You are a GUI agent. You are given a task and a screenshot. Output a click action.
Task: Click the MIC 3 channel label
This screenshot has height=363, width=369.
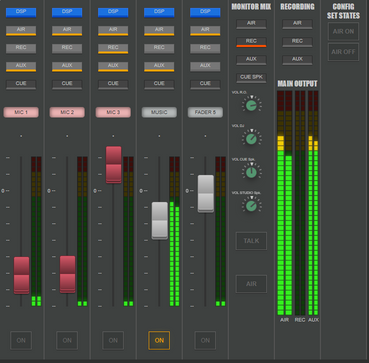[113, 112]
